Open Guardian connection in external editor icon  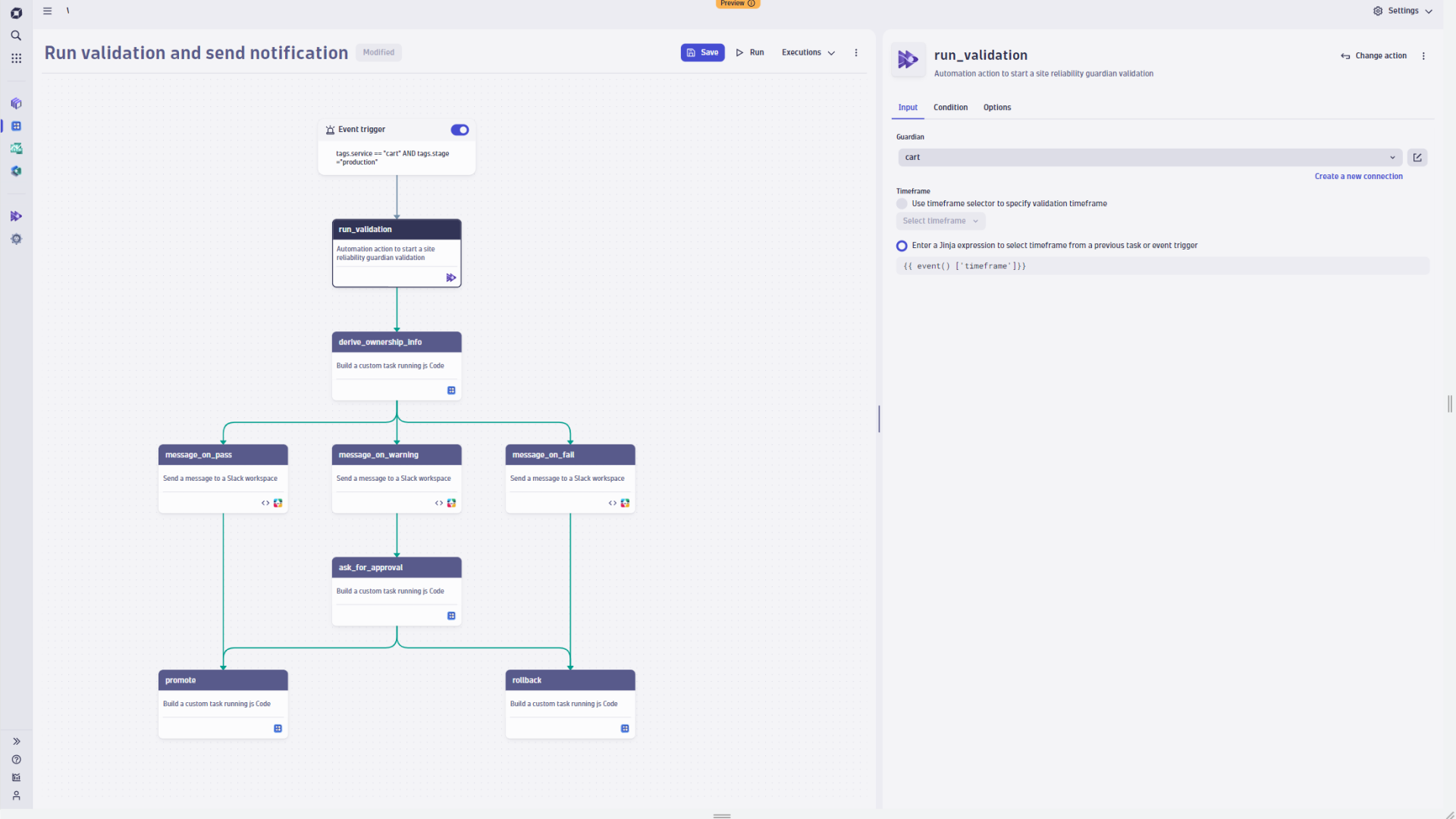tap(1417, 158)
